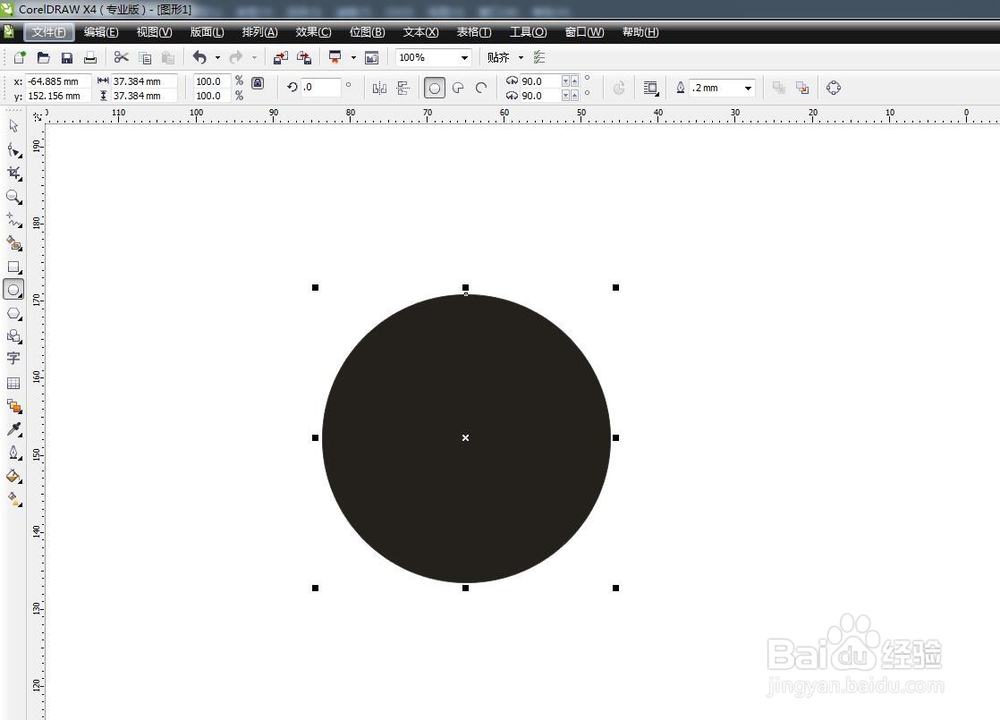Click the Export icon
The width and height of the screenshot is (1000, 720).
click(x=304, y=57)
